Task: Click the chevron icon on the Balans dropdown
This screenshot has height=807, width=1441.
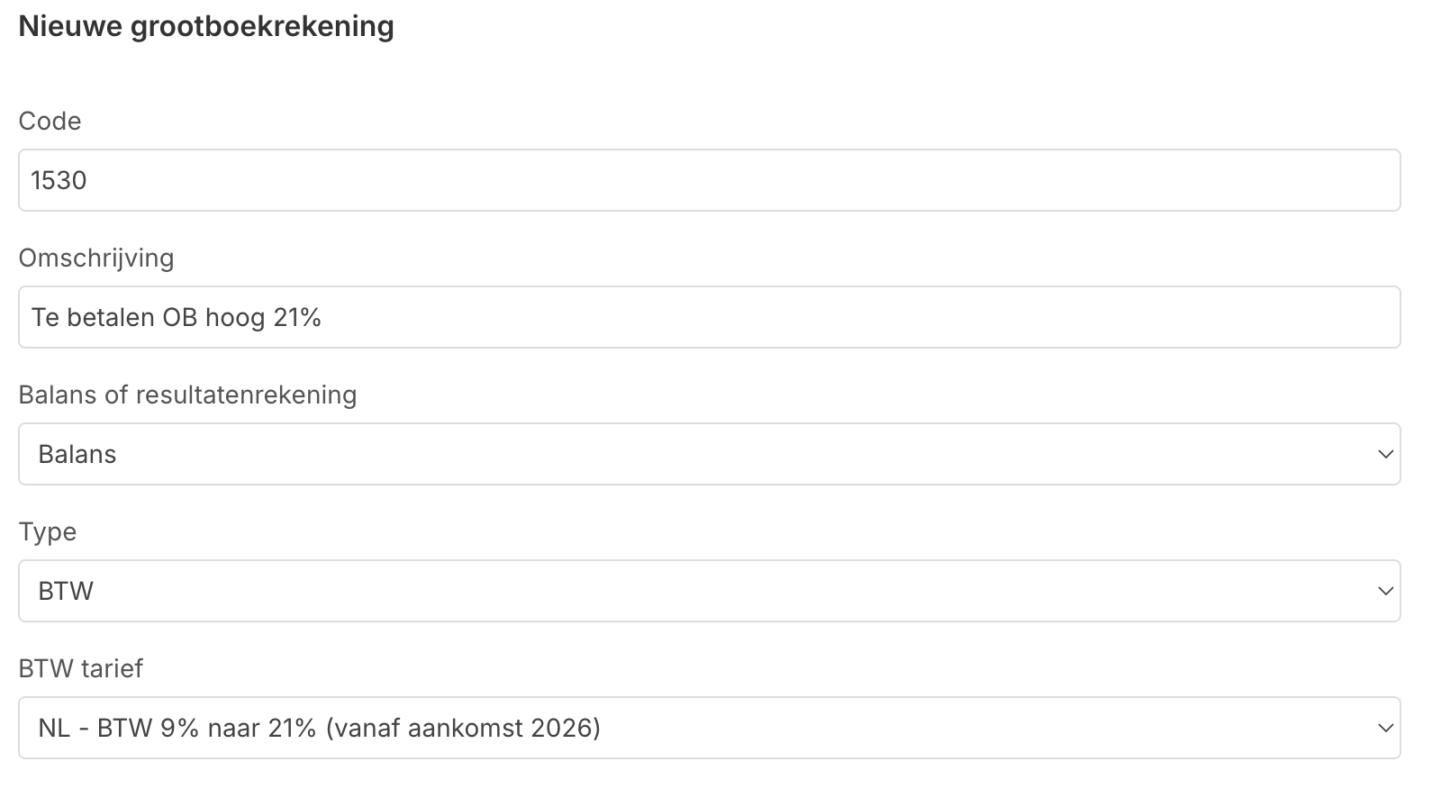Action: pos(1385,454)
